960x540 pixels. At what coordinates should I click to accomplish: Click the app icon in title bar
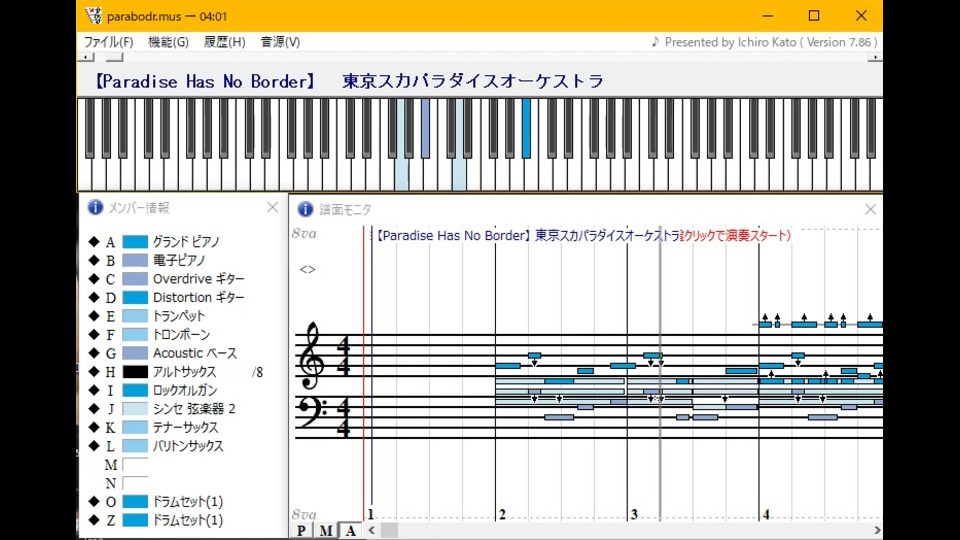[93, 16]
